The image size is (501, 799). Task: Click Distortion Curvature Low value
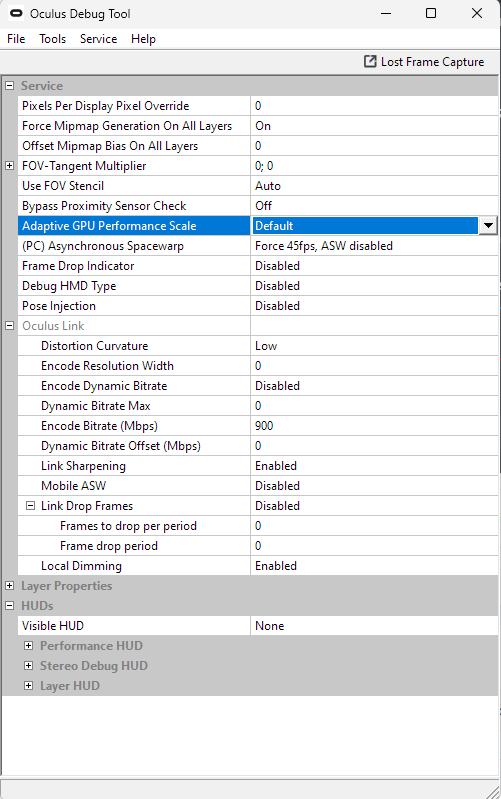374,345
